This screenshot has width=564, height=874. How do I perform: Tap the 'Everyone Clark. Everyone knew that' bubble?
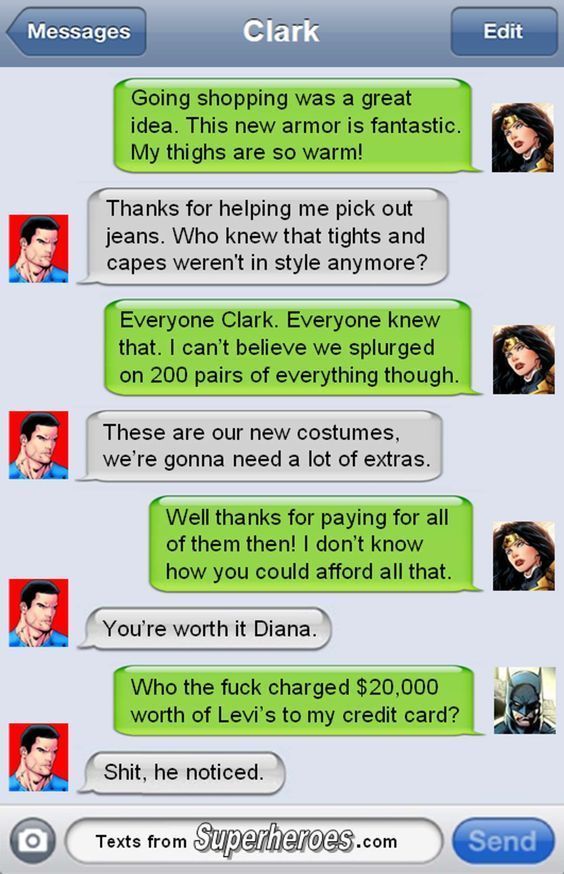[292, 347]
